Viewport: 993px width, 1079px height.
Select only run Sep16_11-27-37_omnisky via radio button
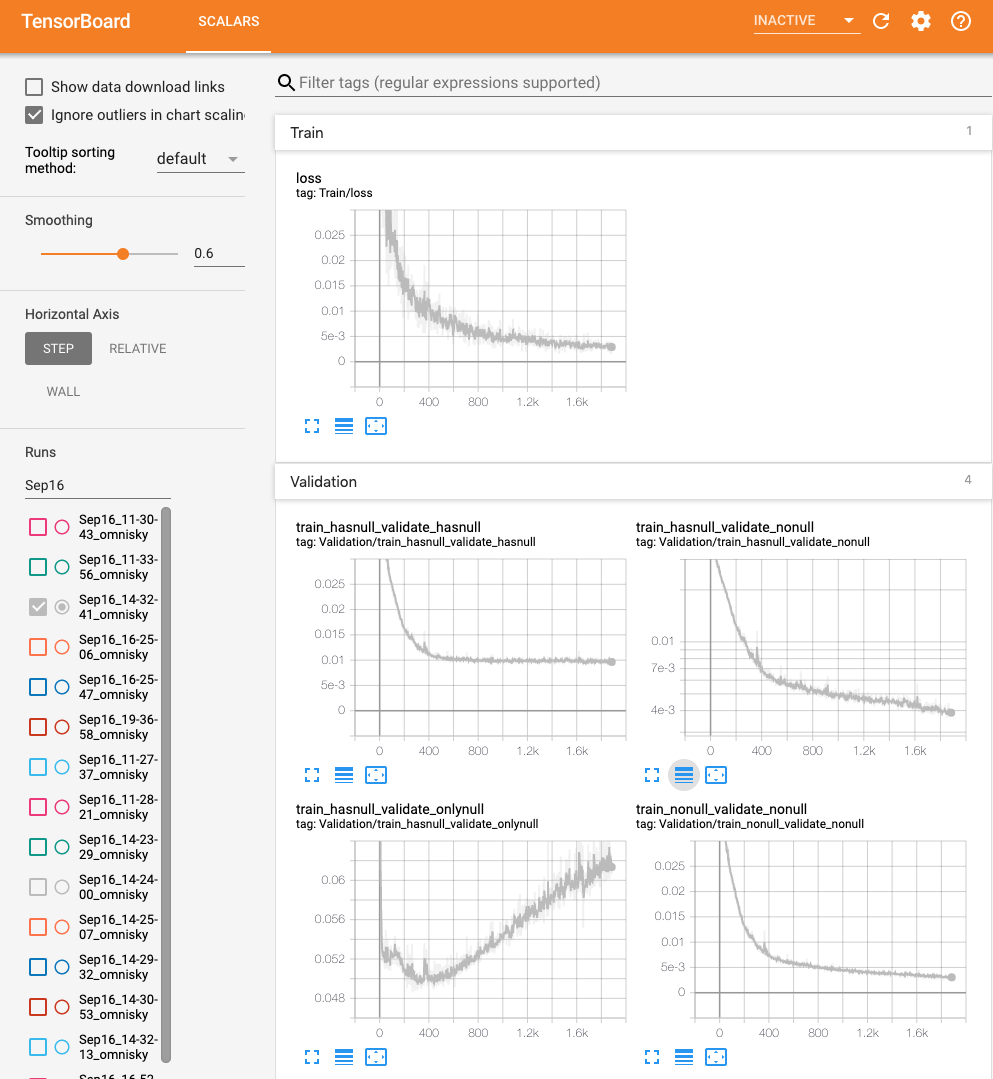coord(62,767)
